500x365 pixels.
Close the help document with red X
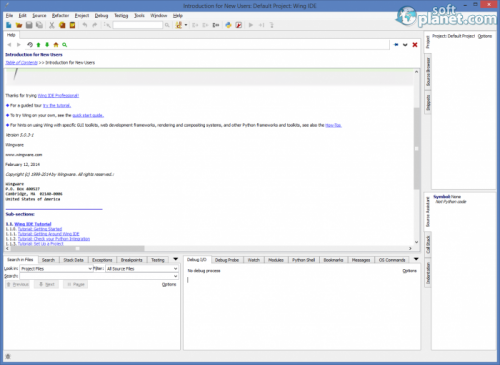click(415, 45)
